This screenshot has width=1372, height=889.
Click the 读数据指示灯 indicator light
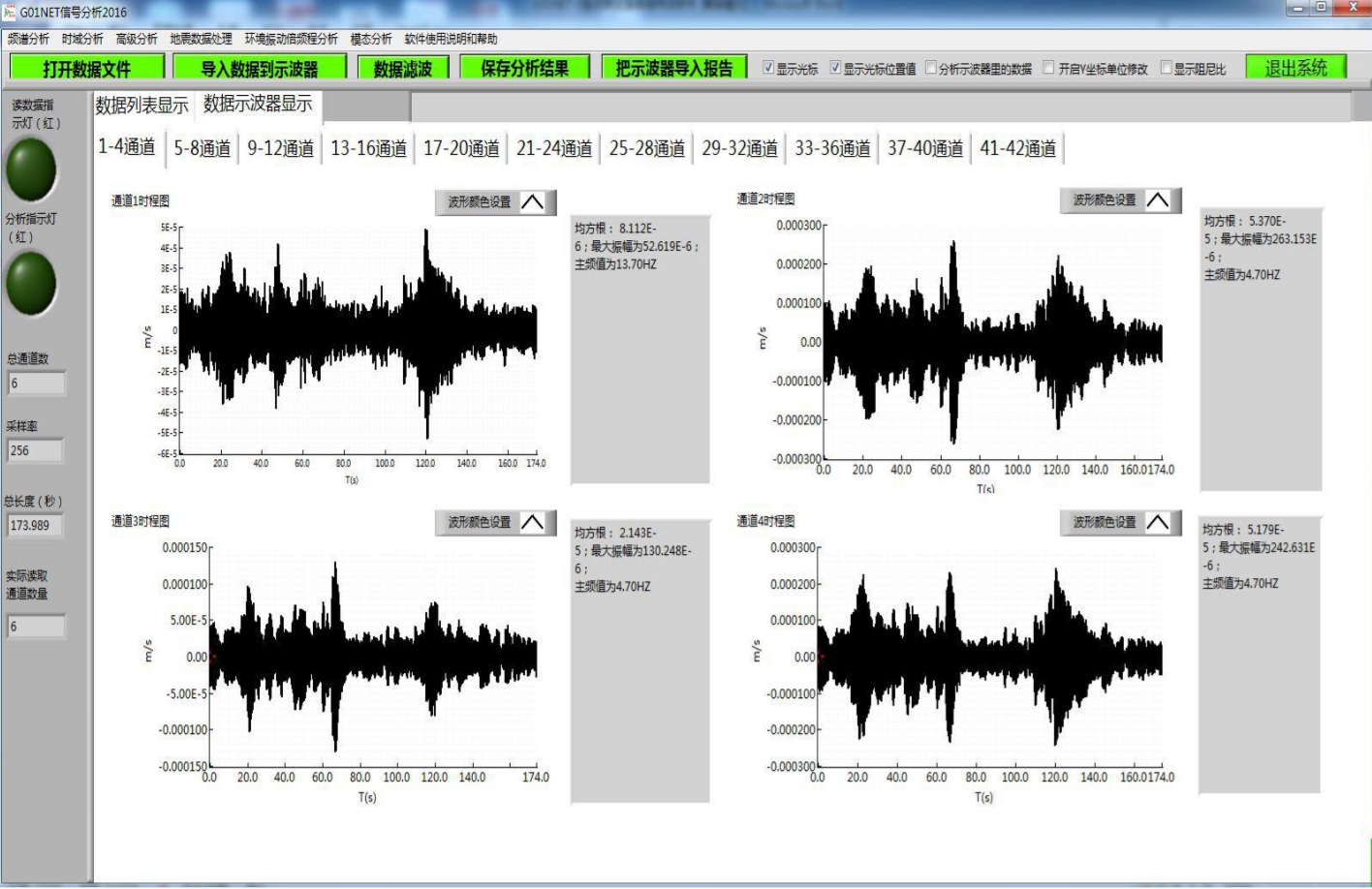click(31, 169)
